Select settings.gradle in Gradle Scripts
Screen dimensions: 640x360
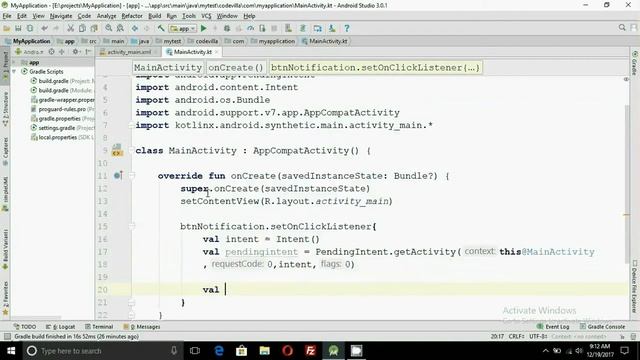click(x=57, y=128)
